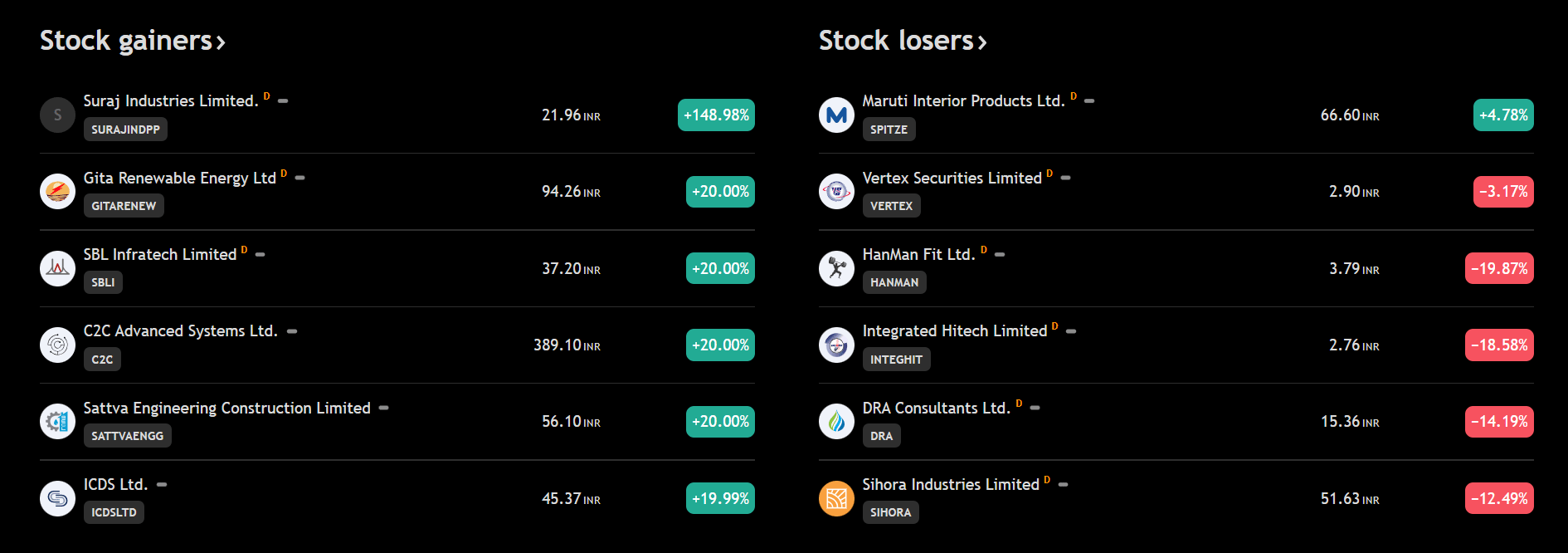
Task: Click the Maruti Interior Products logo
Action: [x=836, y=115]
